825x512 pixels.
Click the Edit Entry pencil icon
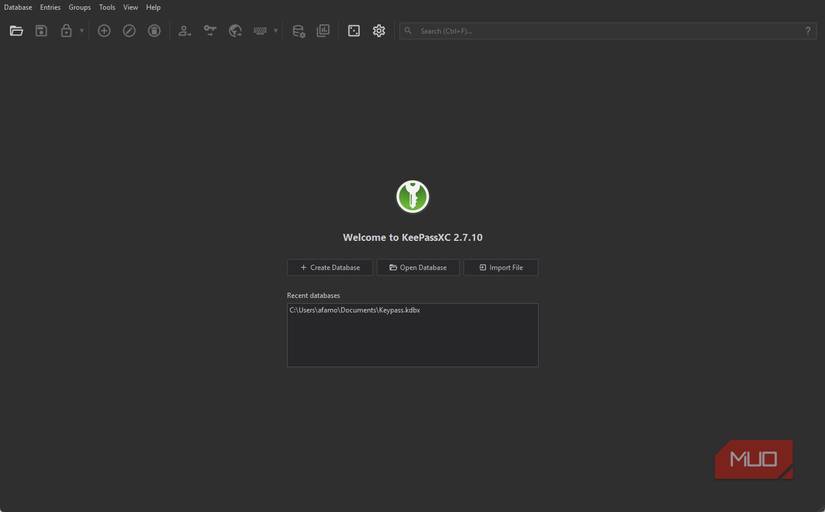point(129,31)
